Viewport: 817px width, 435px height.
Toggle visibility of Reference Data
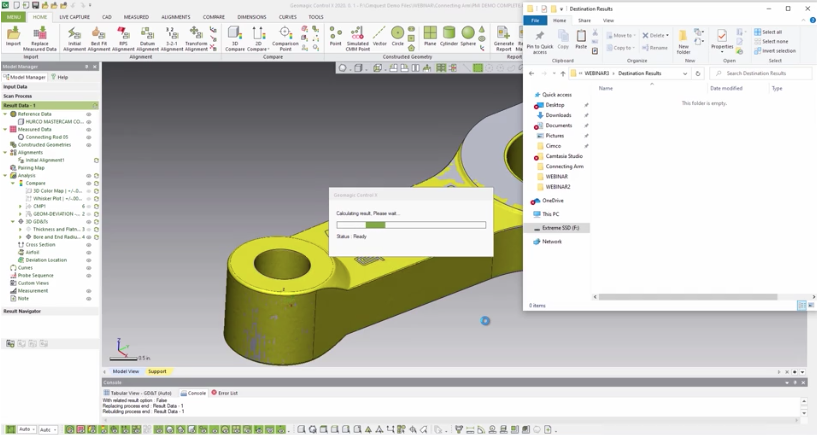(89, 114)
